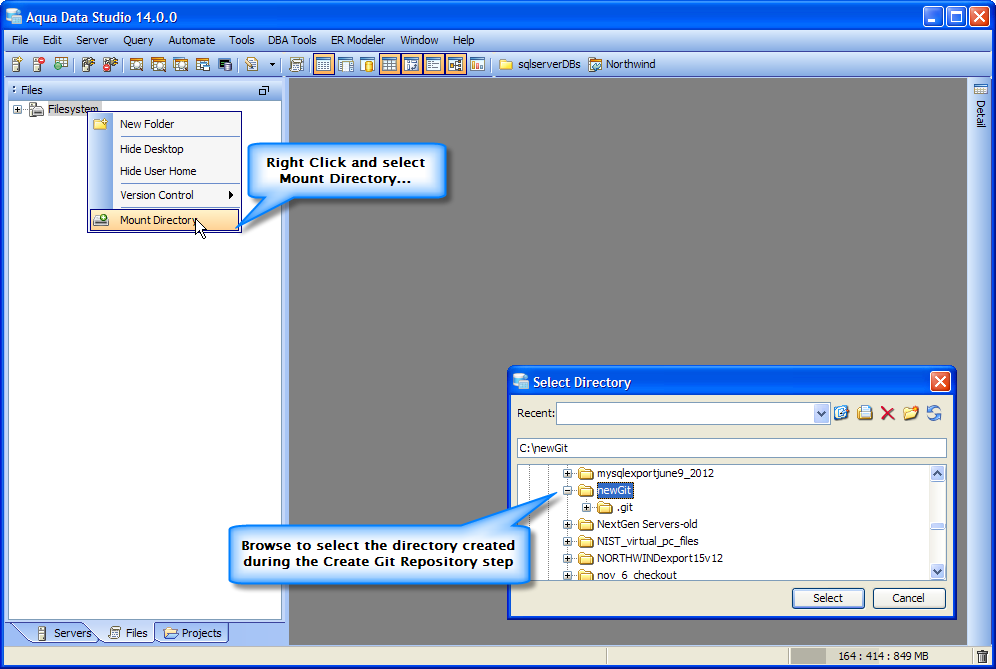Click the single-window magnifier icon in the toolbar
996x669 pixels.
(x=136, y=64)
